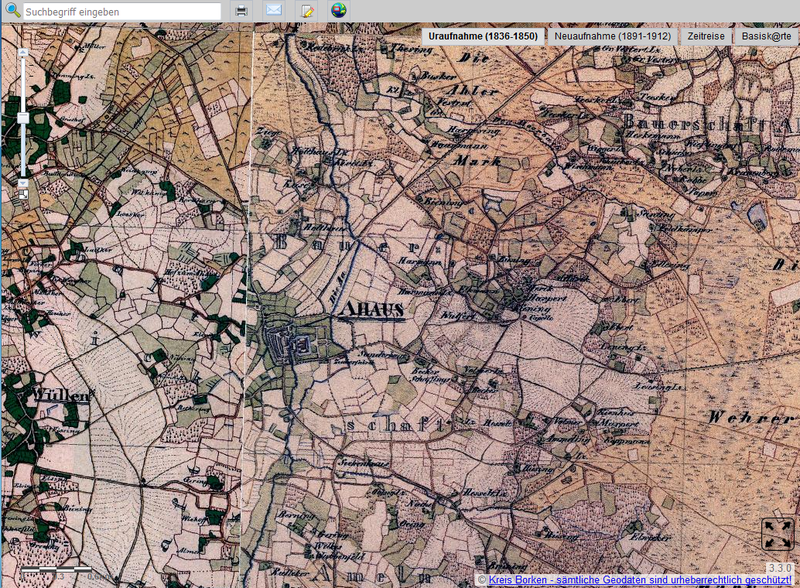Click the magnifying glass search icon
Screen dimensions: 800x588
[12, 10]
